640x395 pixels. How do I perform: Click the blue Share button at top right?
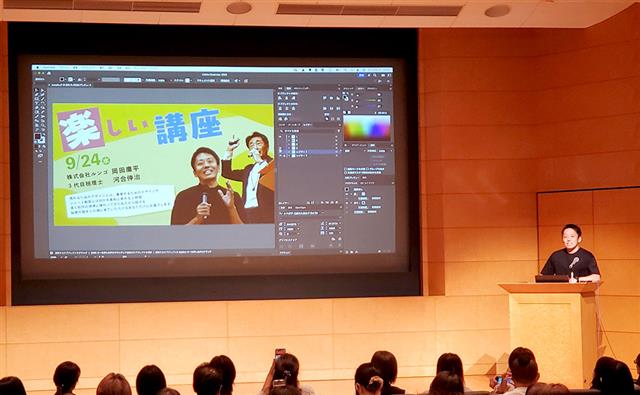pyautogui.click(x=362, y=75)
